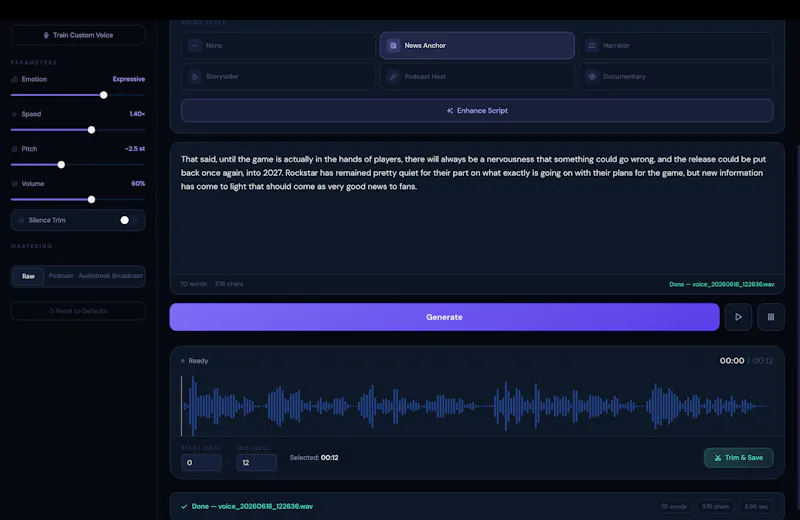
Task: Click the Narrator book icon
Action: tap(592, 45)
